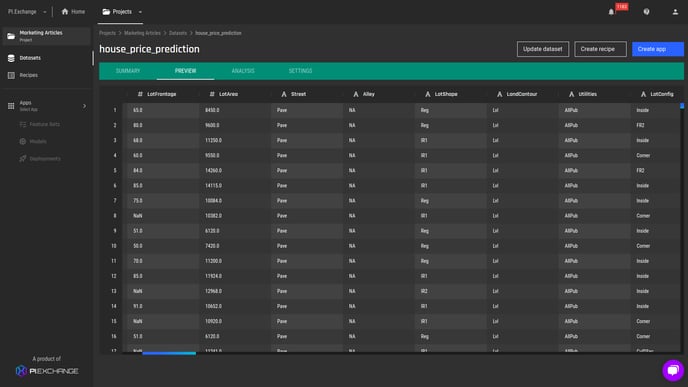Click the Create recipe button

[600, 49]
